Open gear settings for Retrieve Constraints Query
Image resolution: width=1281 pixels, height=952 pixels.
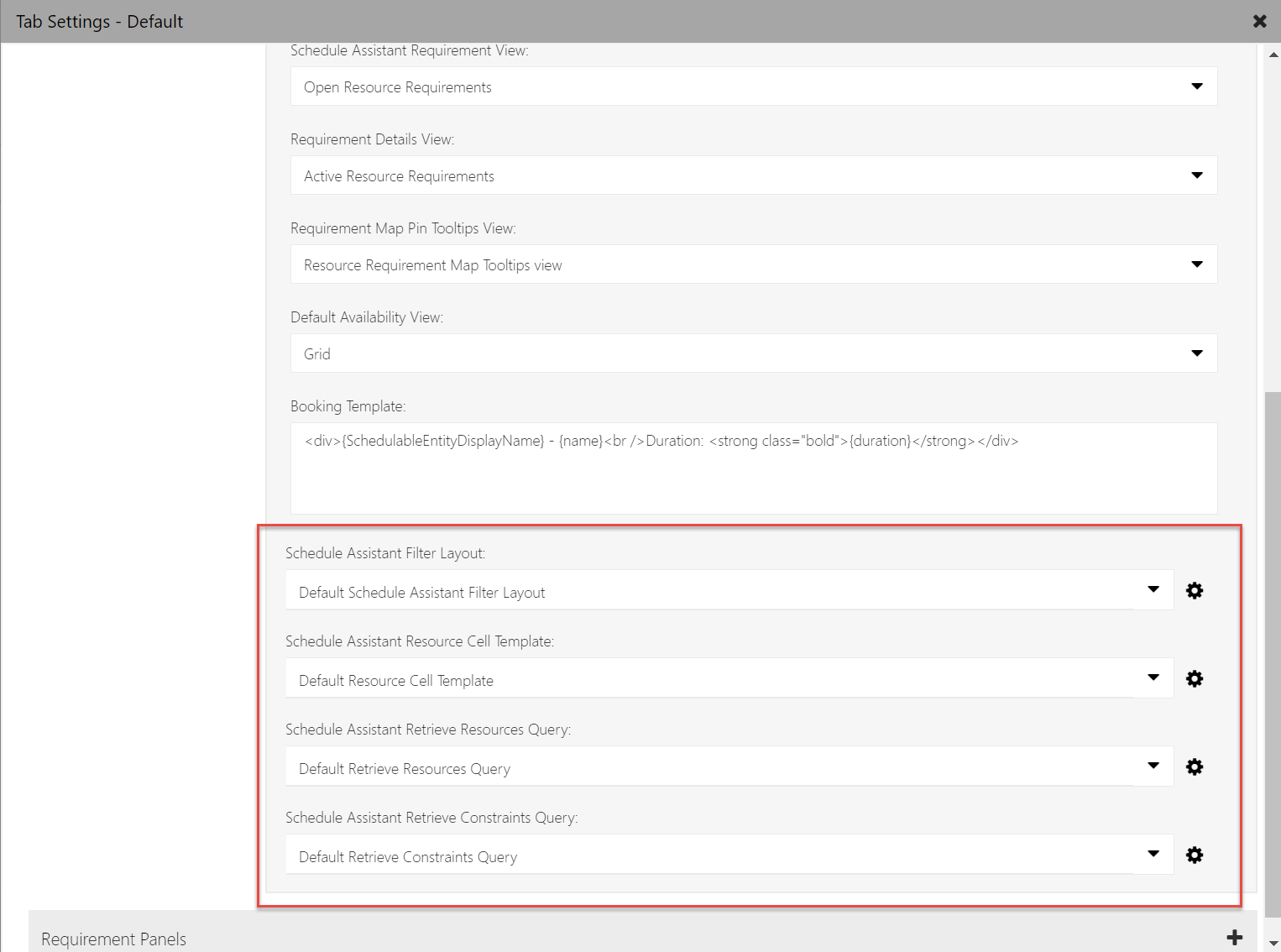click(x=1195, y=855)
